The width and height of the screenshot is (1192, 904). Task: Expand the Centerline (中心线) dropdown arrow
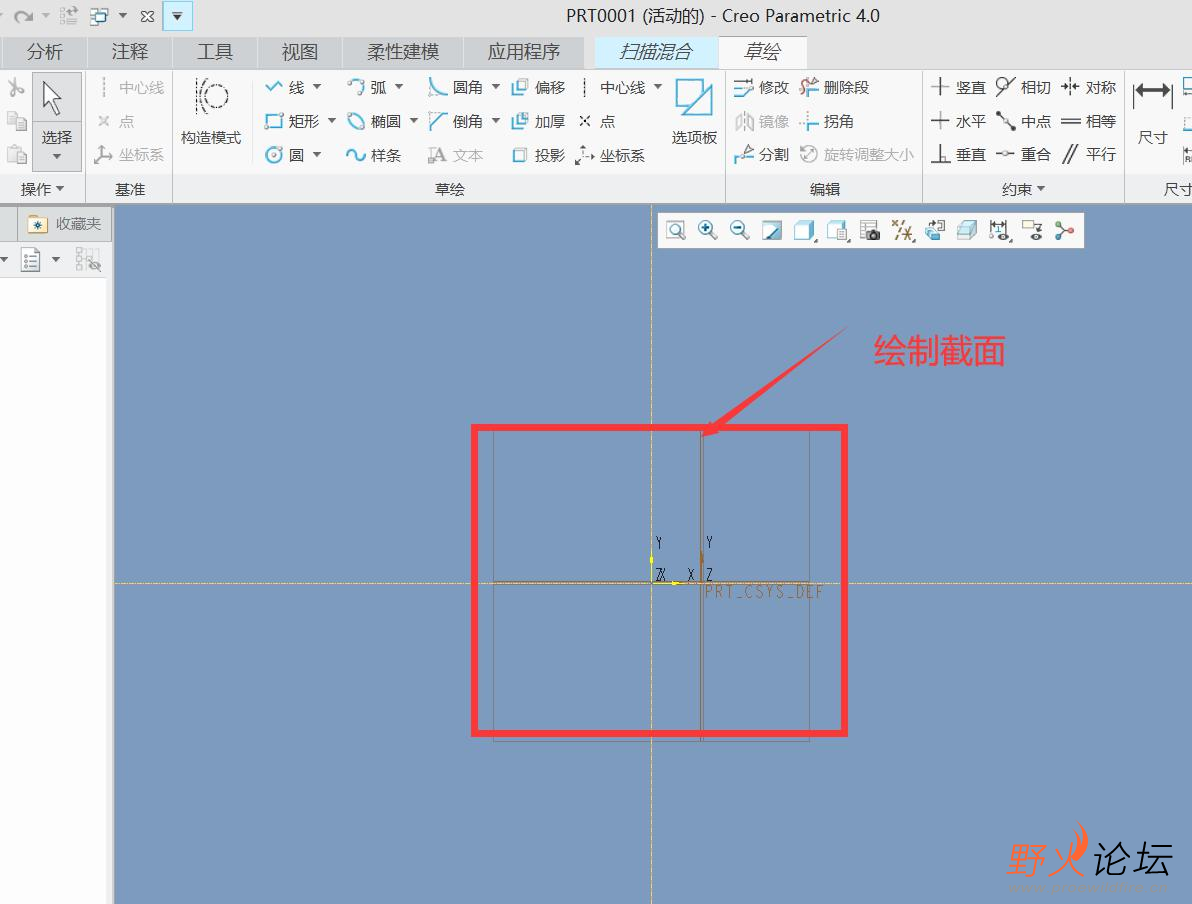click(x=658, y=87)
